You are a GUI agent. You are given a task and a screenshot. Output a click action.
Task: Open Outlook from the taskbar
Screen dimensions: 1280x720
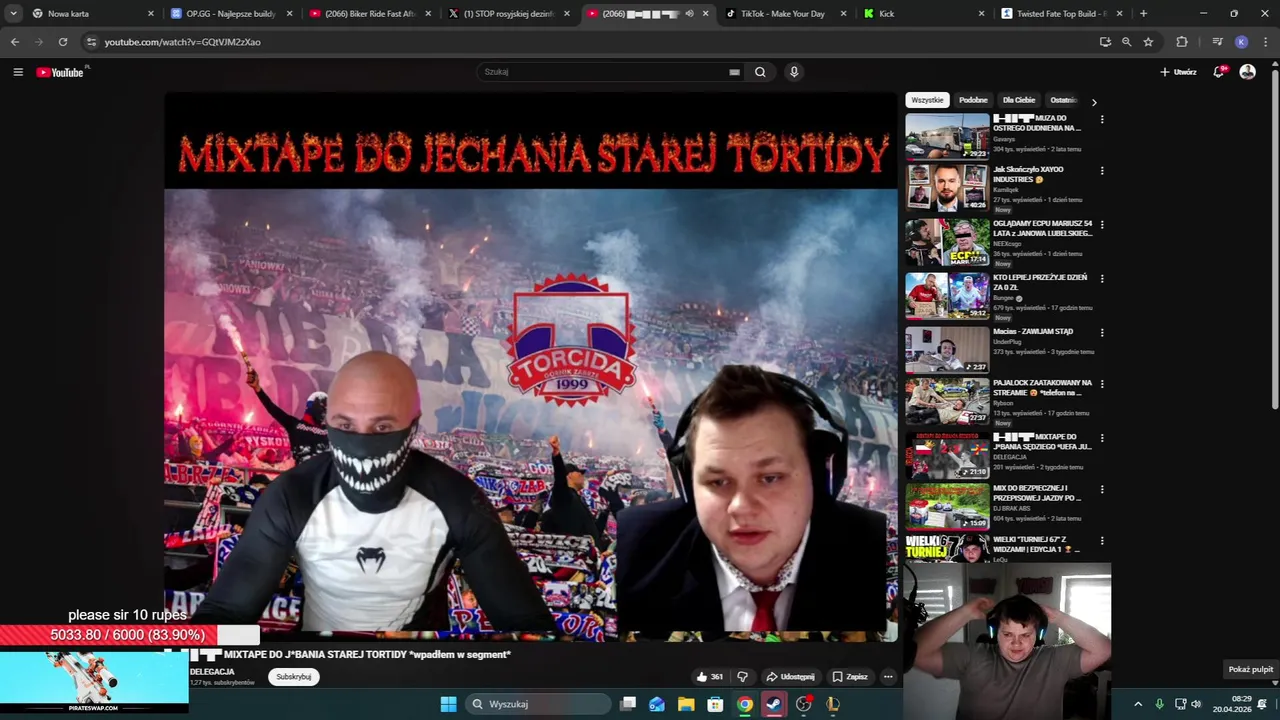coord(657,704)
